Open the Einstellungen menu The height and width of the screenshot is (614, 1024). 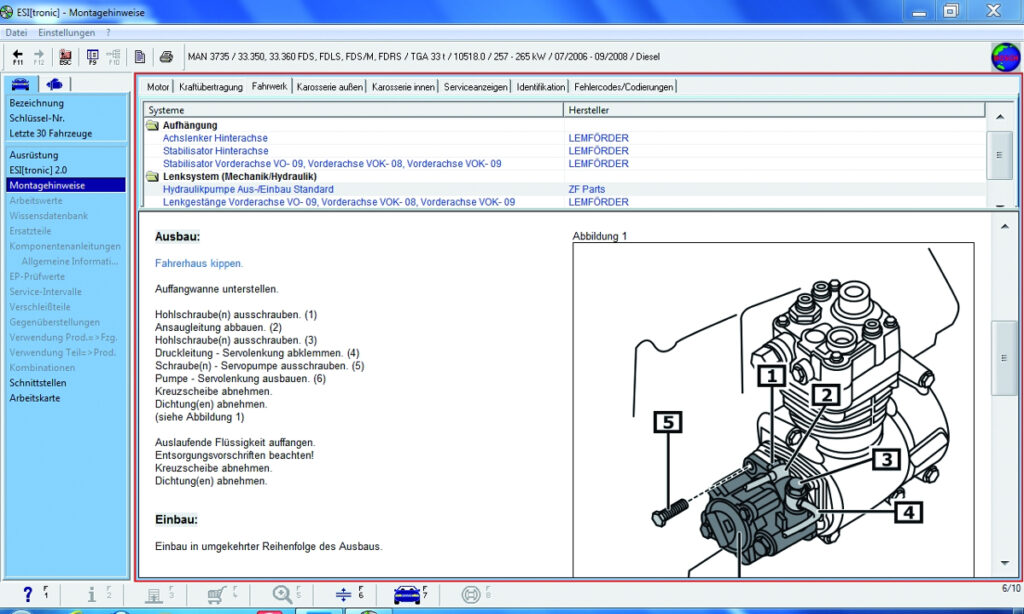[x=66, y=33]
